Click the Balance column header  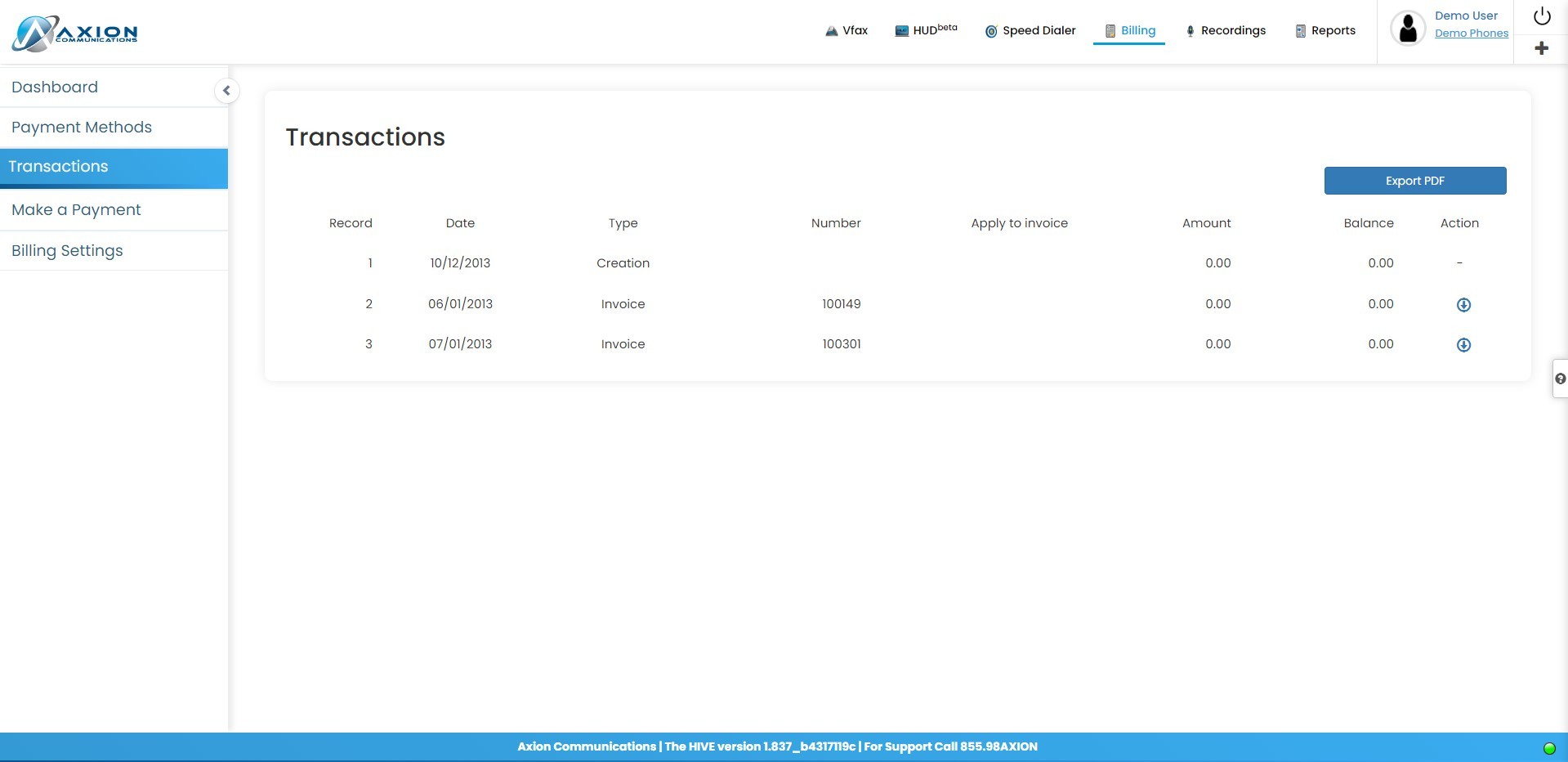point(1369,223)
